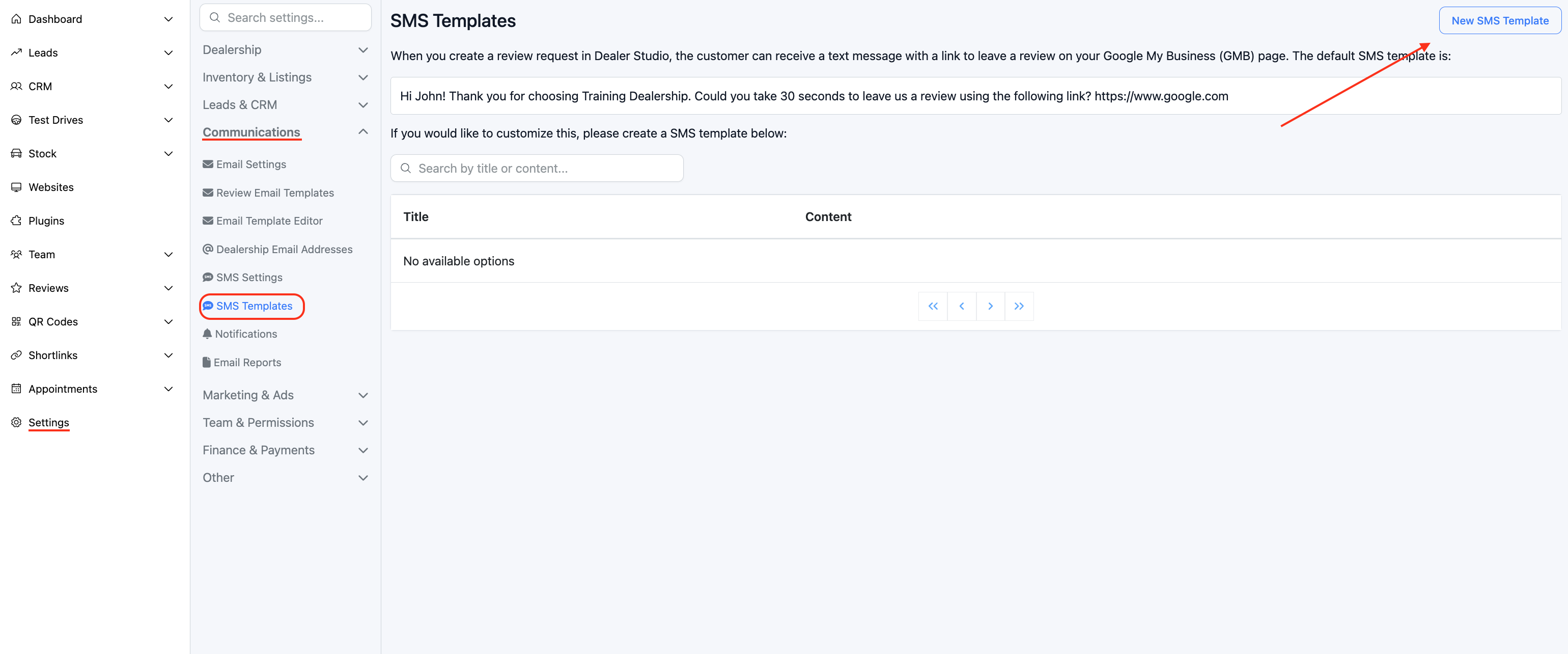Viewport: 1568px width, 654px height.
Task: Expand the Team & Permissions section
Action: pos(363,423)
